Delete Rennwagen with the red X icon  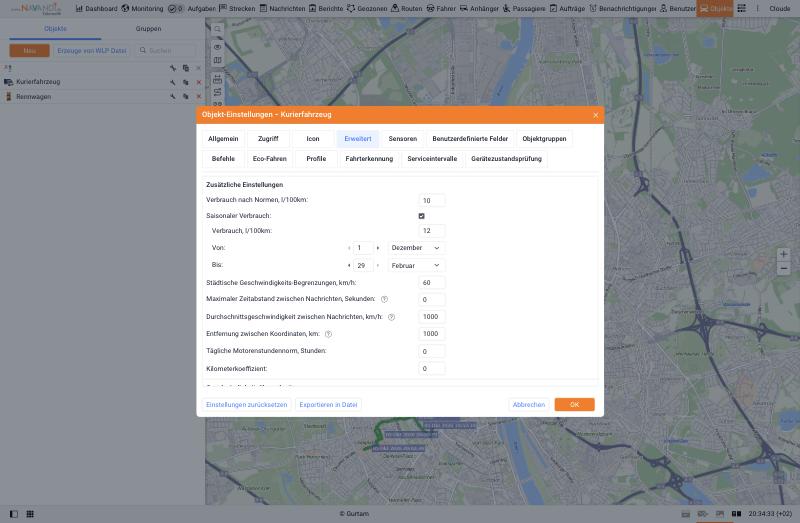[198, 96]
